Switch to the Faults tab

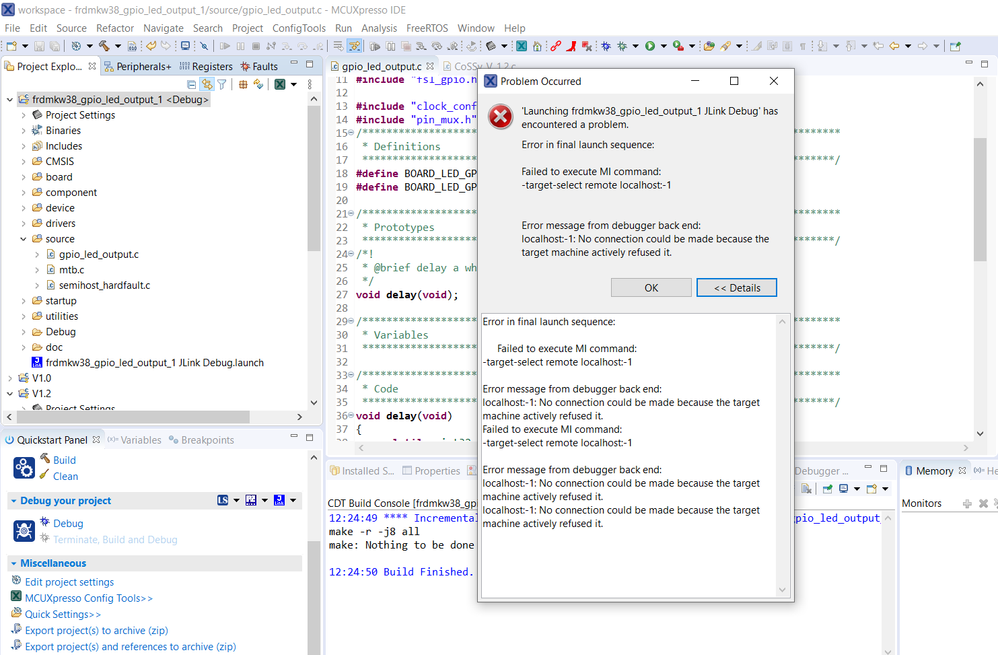pyautogui.click(x=259, y=66)
